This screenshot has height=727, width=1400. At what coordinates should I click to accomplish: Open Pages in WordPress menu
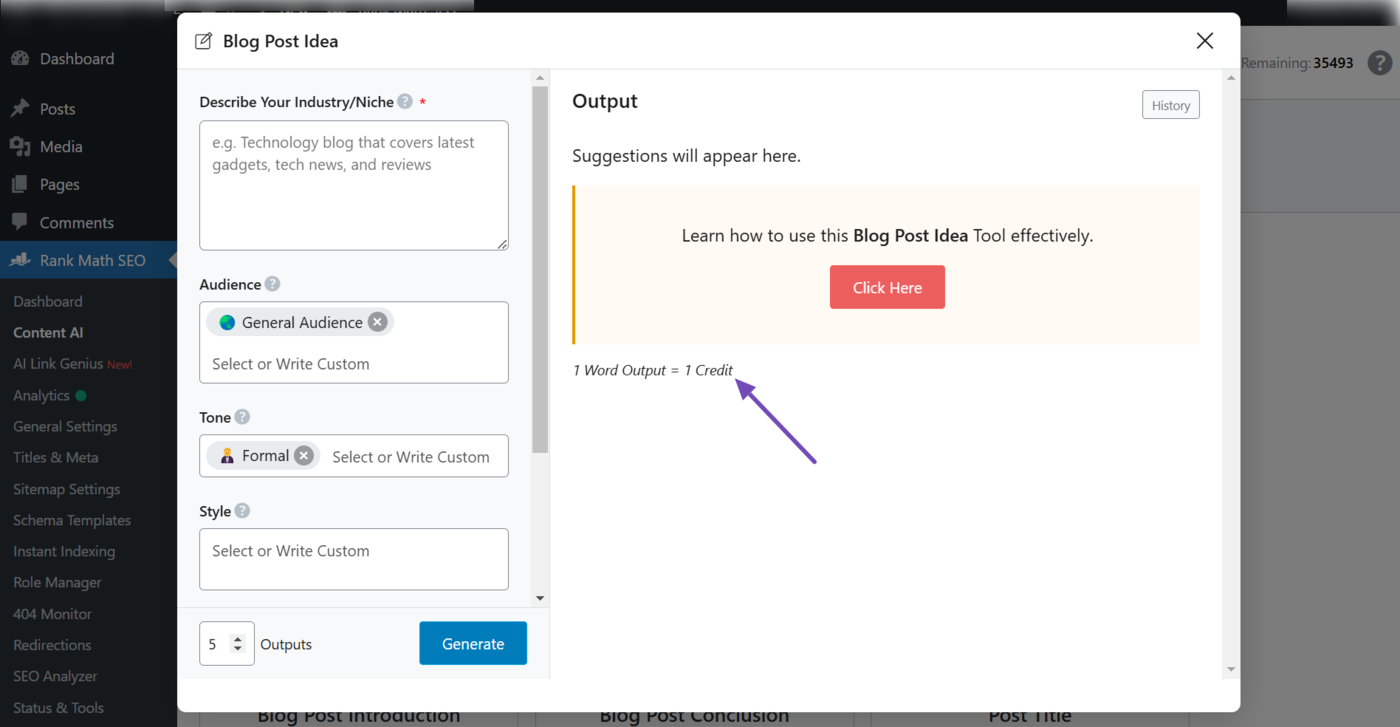59,185
